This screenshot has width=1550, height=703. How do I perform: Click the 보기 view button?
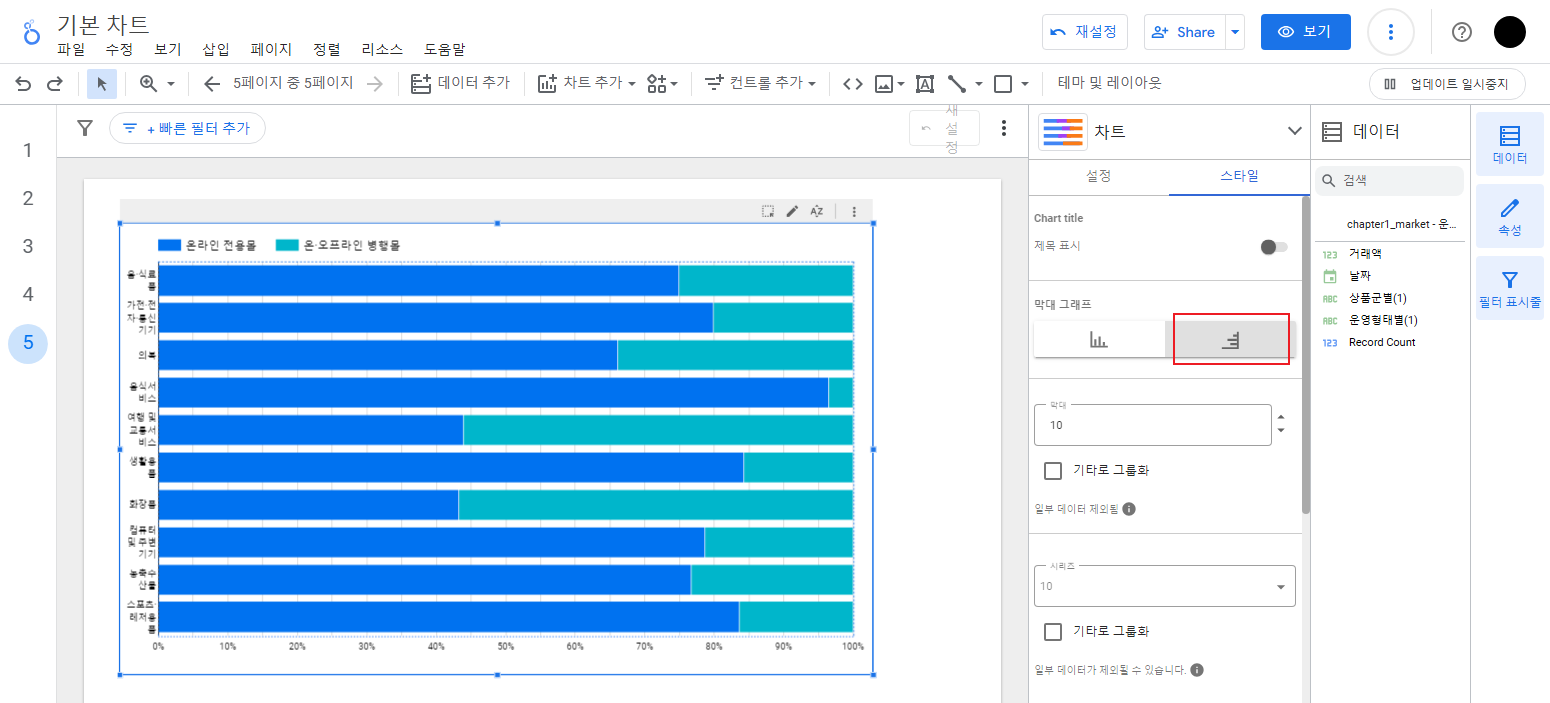(1306, 32)
